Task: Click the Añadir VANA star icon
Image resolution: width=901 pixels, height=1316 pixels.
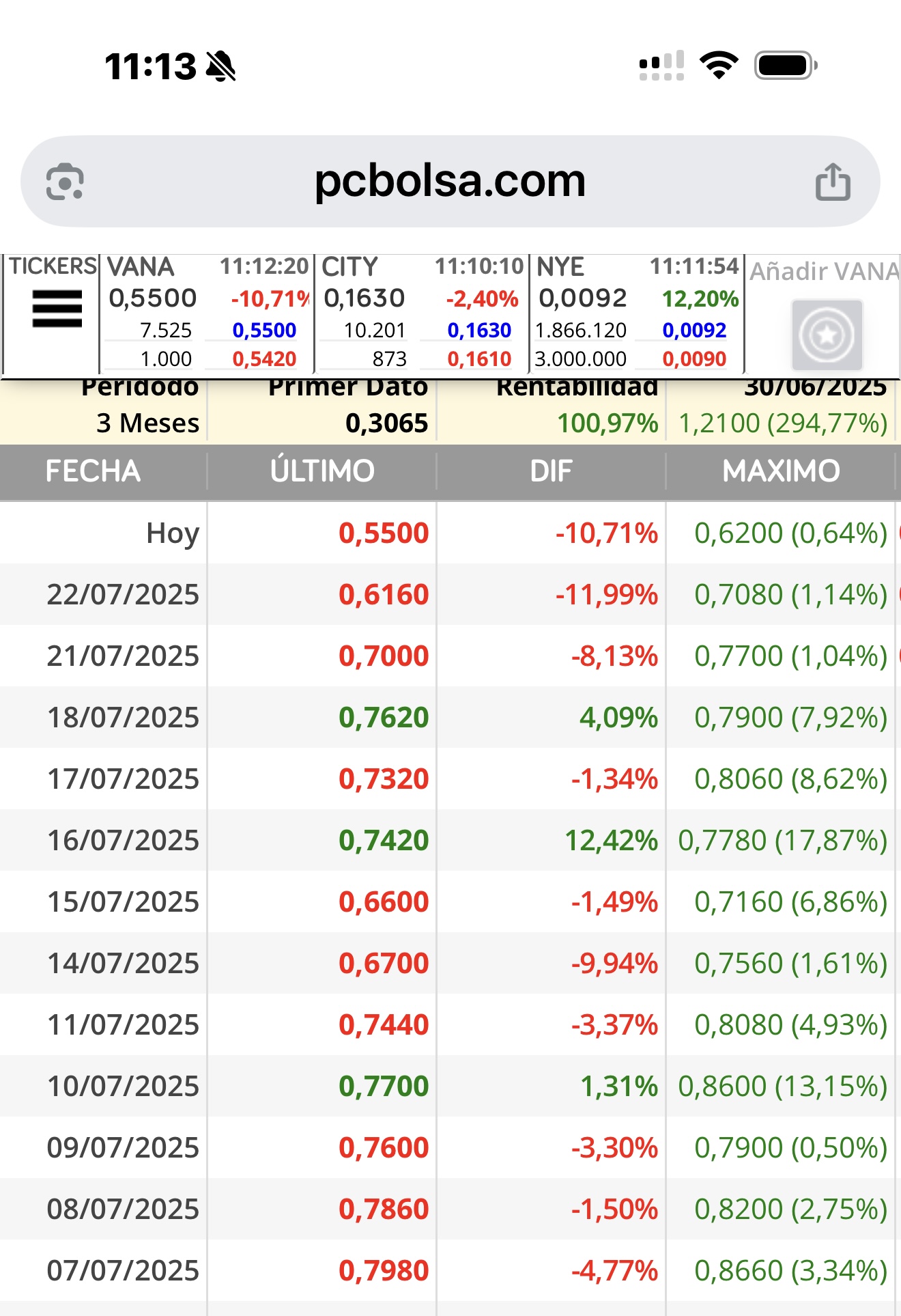Action: [827, 335]
